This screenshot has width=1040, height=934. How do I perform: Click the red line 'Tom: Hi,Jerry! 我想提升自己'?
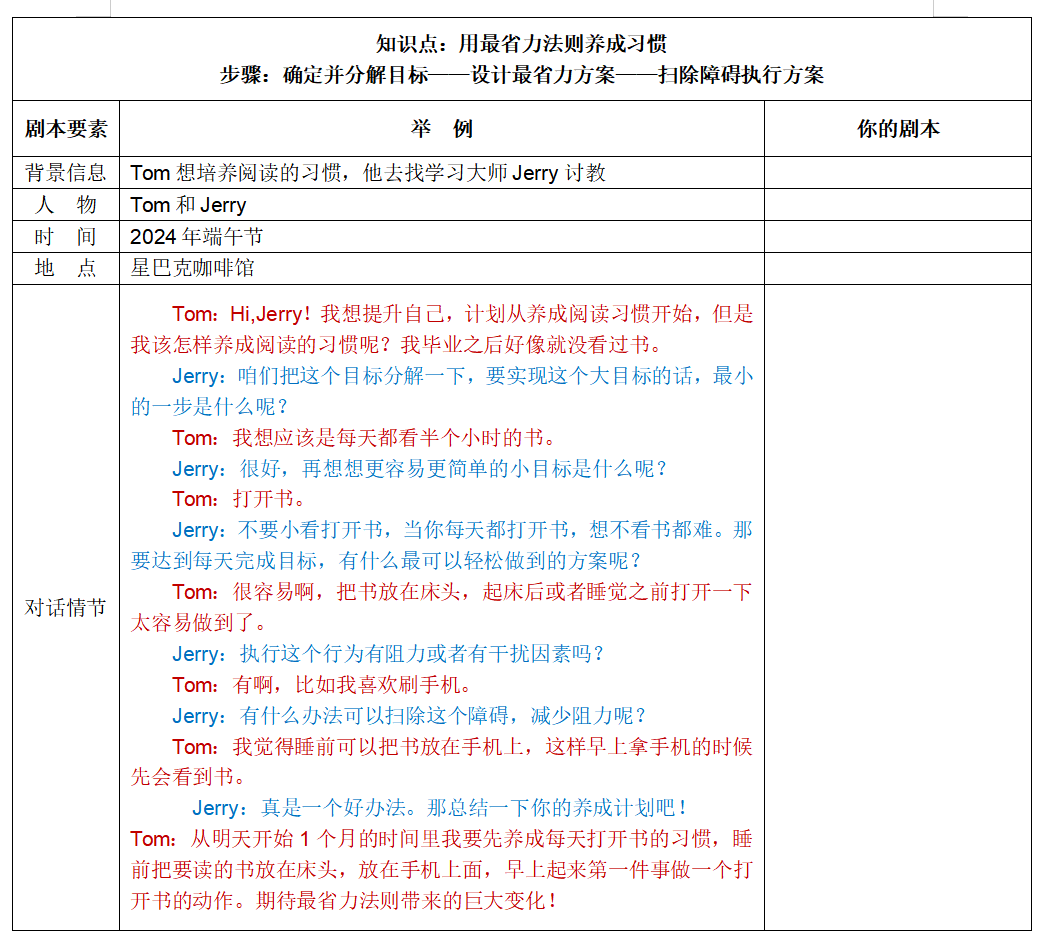[x=463, y=314]
